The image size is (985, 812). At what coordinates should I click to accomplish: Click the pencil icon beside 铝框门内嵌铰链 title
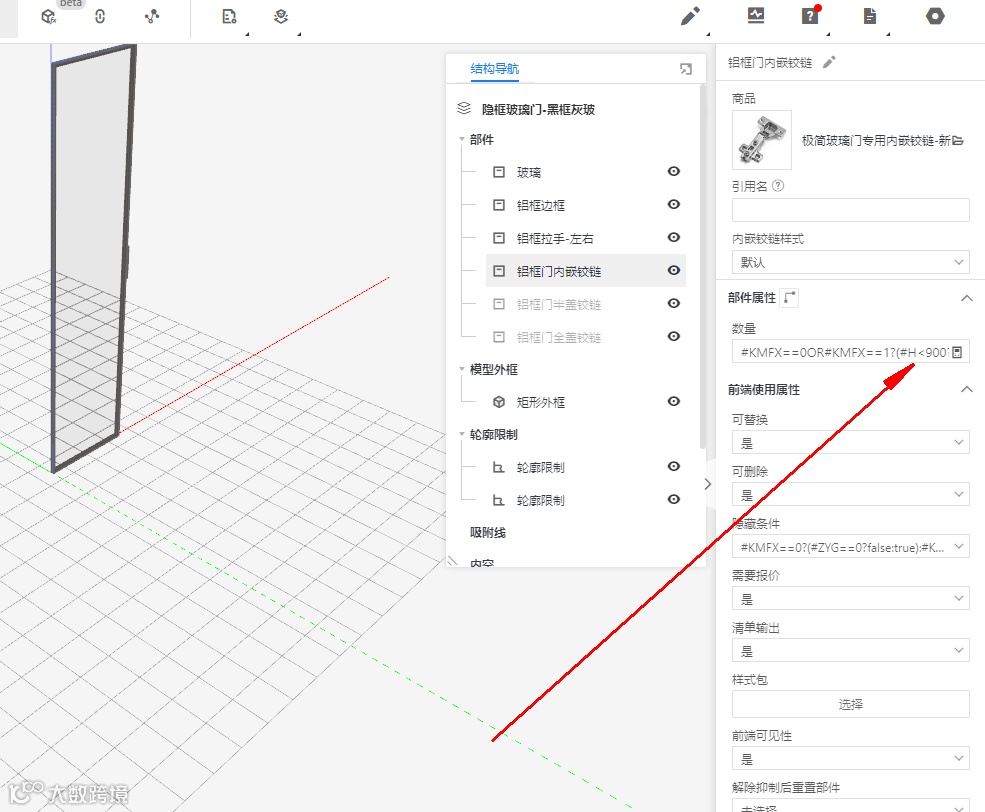pos(829,62)
